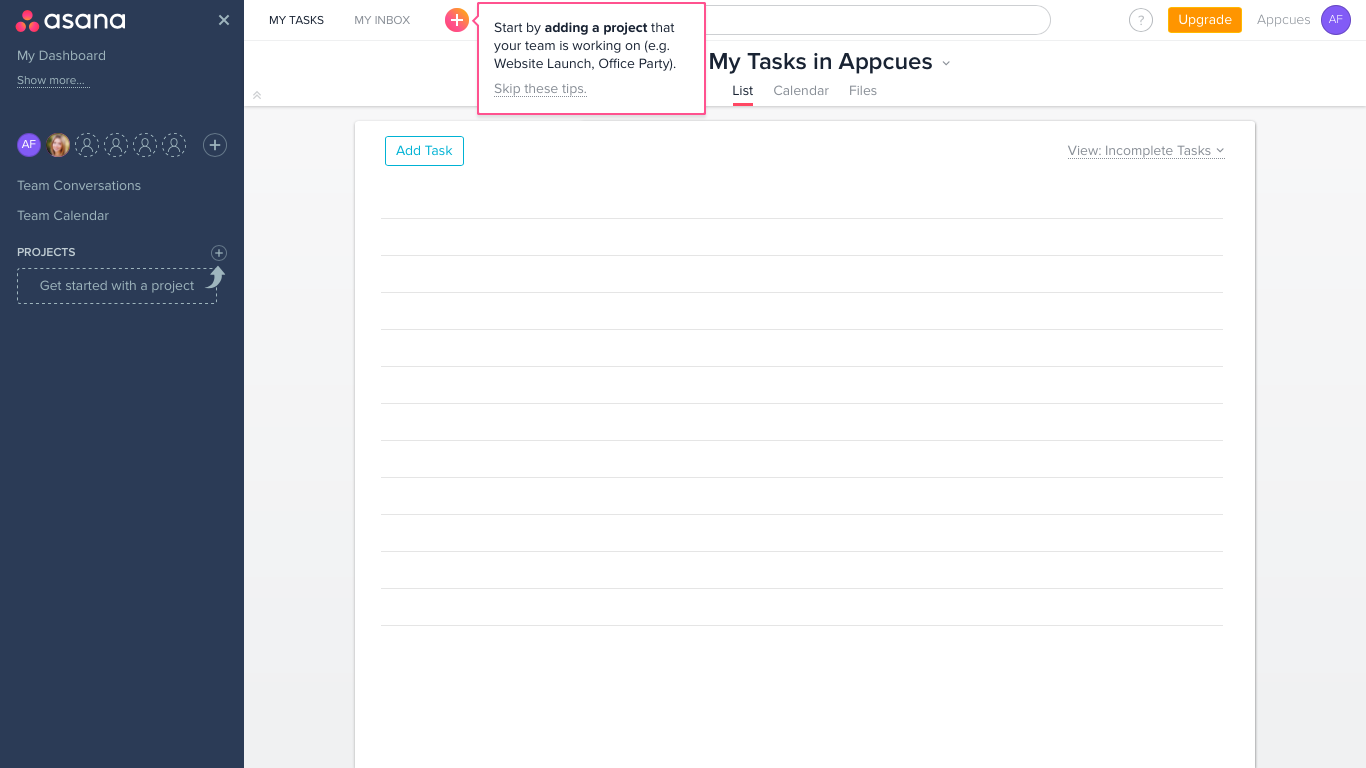Switch to the MY INBOX tab
Screen dimensions: 1366x768
(381, 19)
